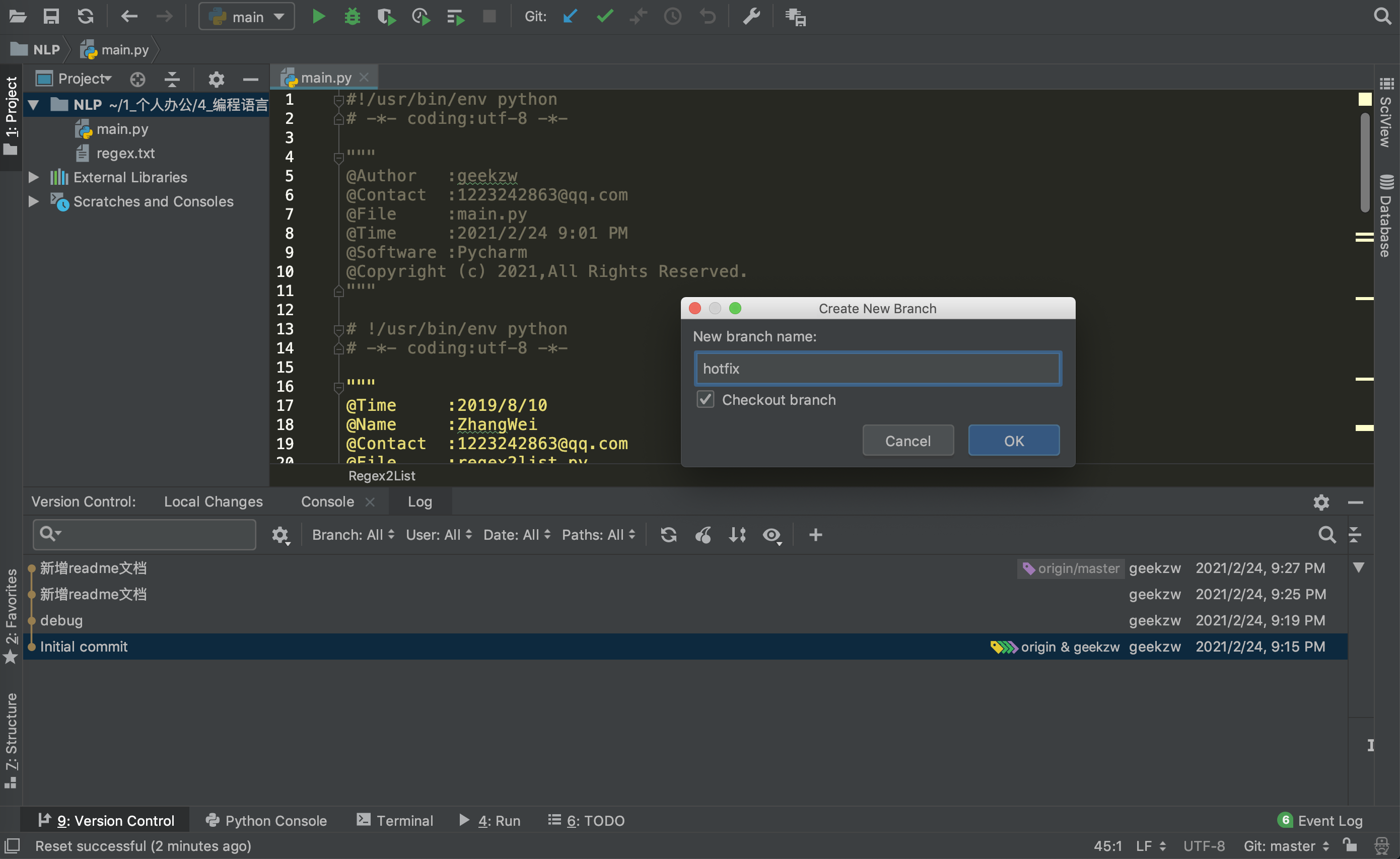
Task: Click the editor vertical scrollbar thumb
Action: pos(1364,162)
